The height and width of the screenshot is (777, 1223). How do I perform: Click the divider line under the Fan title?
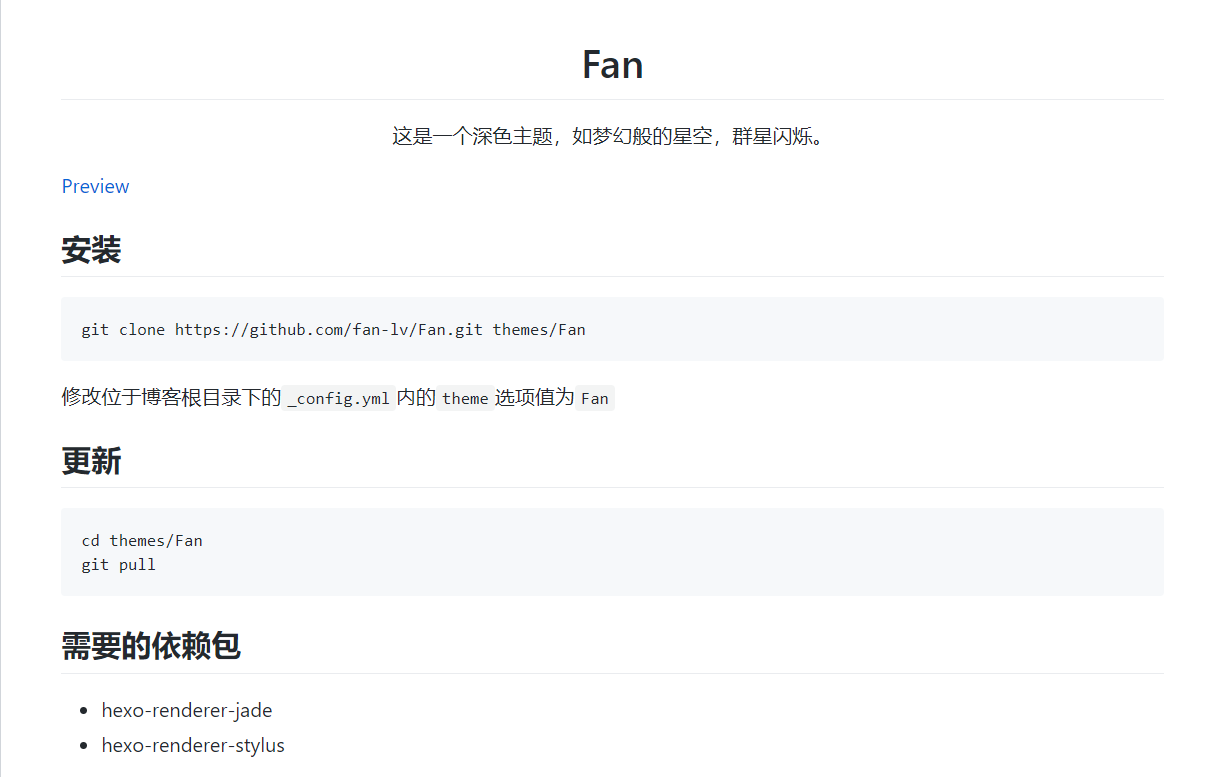coord(612,98)
